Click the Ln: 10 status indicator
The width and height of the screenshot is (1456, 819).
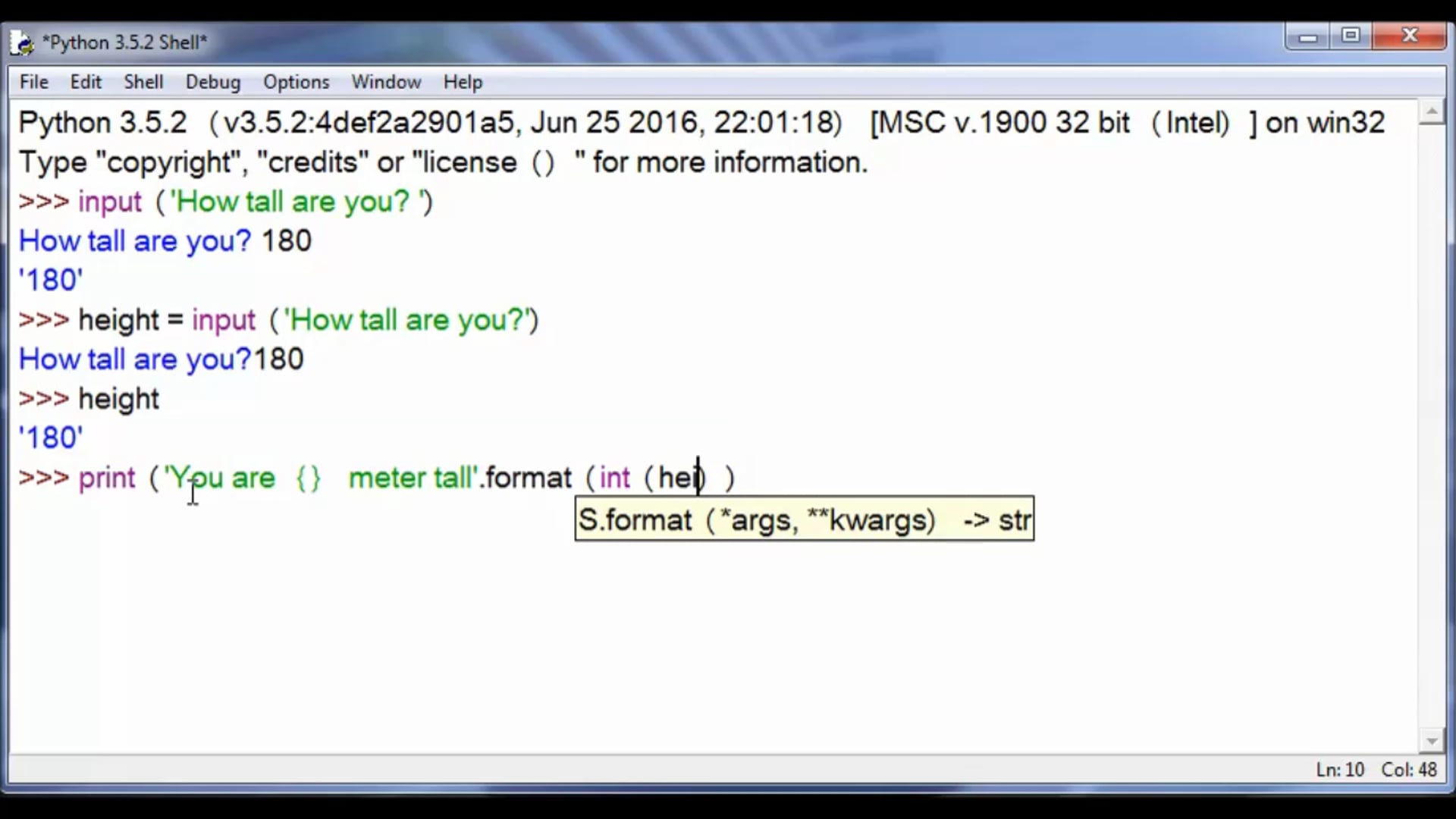(x=1339, y=769)
